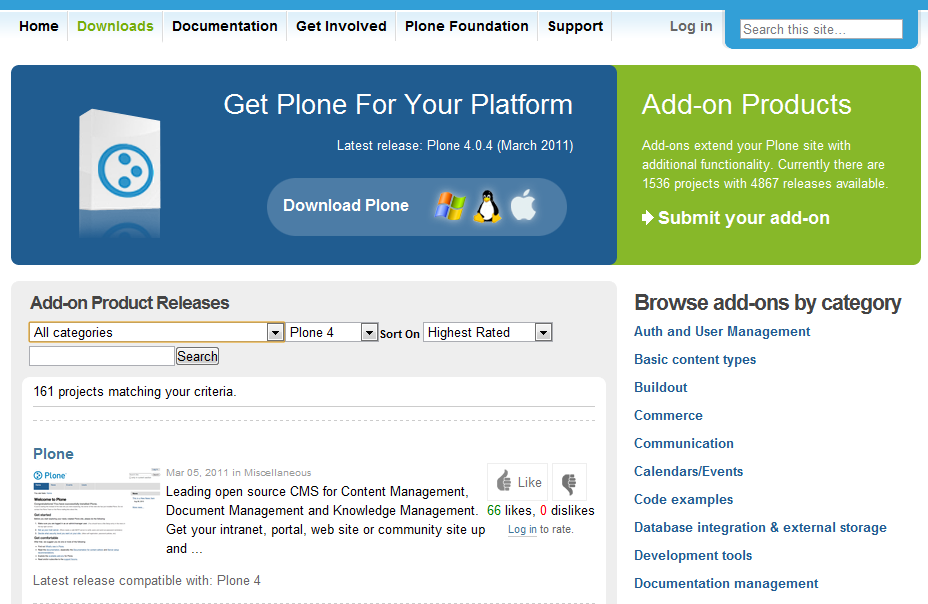
Task: Click '161 projects matching your criteria.' text
Action: 134,392
